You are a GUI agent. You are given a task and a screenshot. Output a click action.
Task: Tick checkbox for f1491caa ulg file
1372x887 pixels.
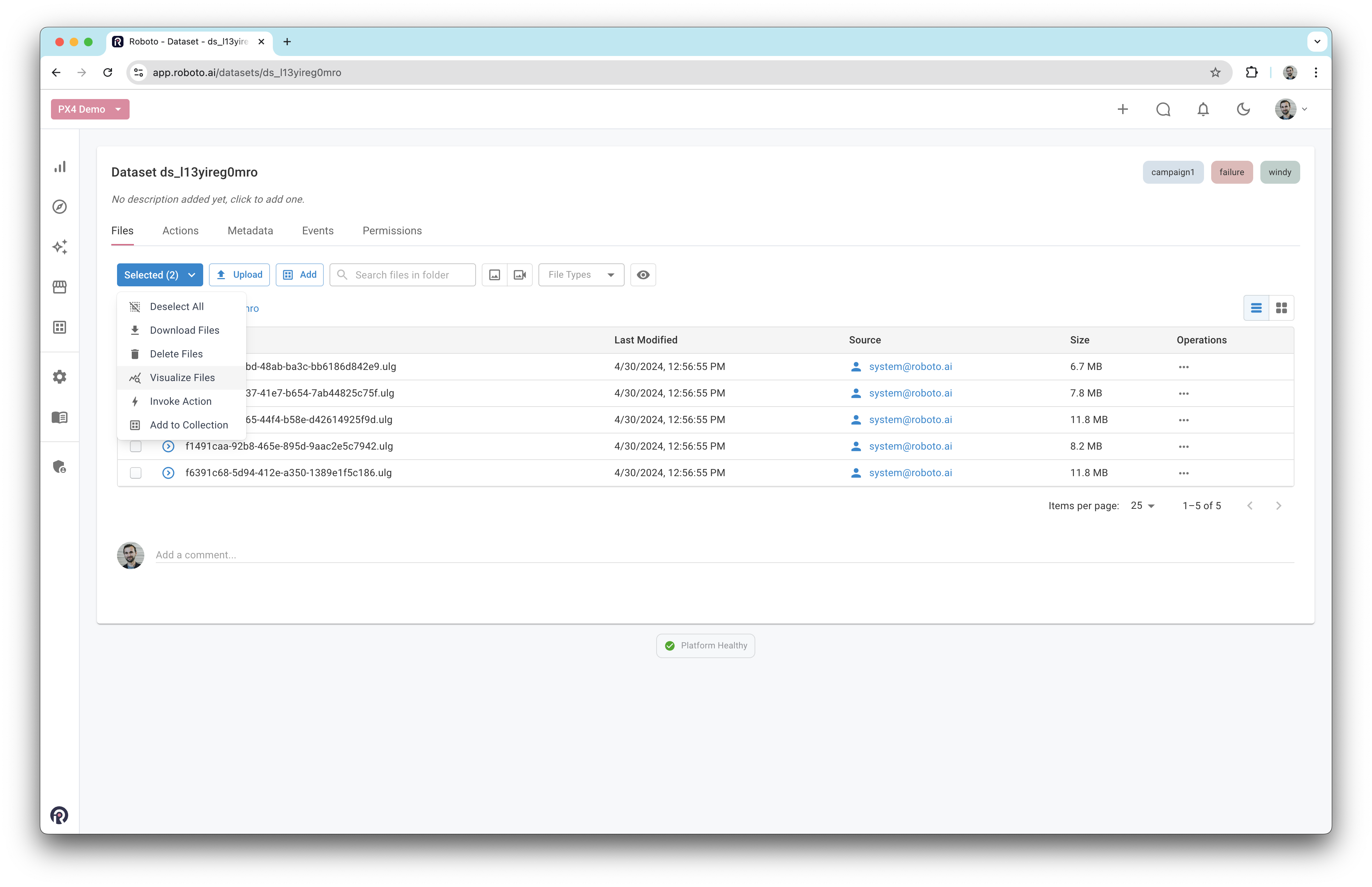(136, 446)
